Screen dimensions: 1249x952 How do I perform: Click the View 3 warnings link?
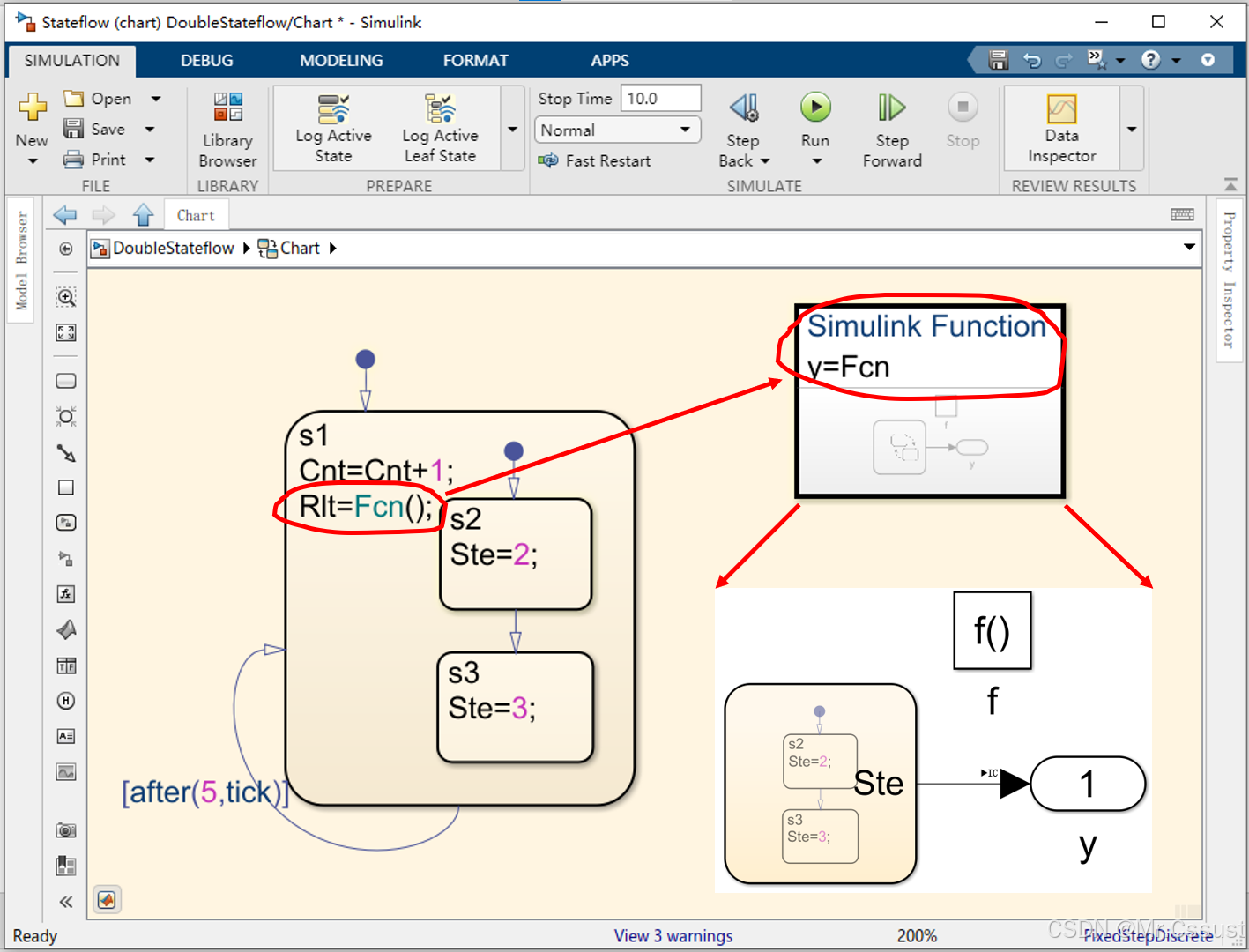673,935
